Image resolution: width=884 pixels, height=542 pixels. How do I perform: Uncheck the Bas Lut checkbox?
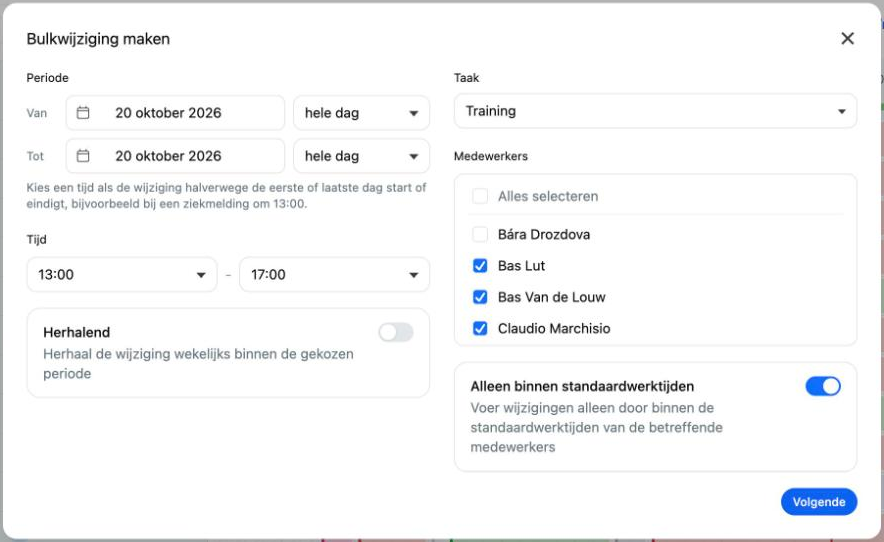480,266
